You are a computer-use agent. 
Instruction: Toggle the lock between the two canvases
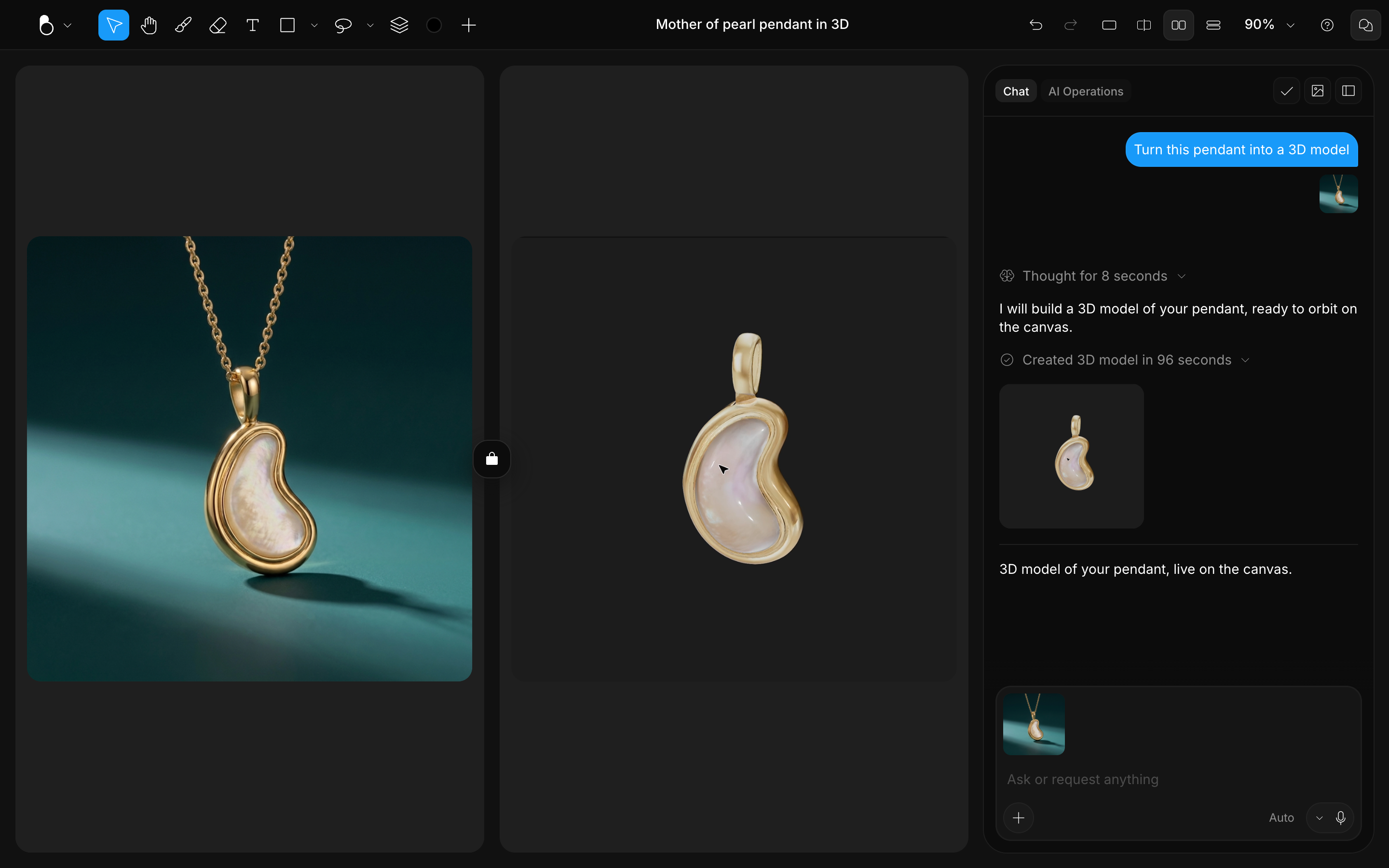pos(492,459)
